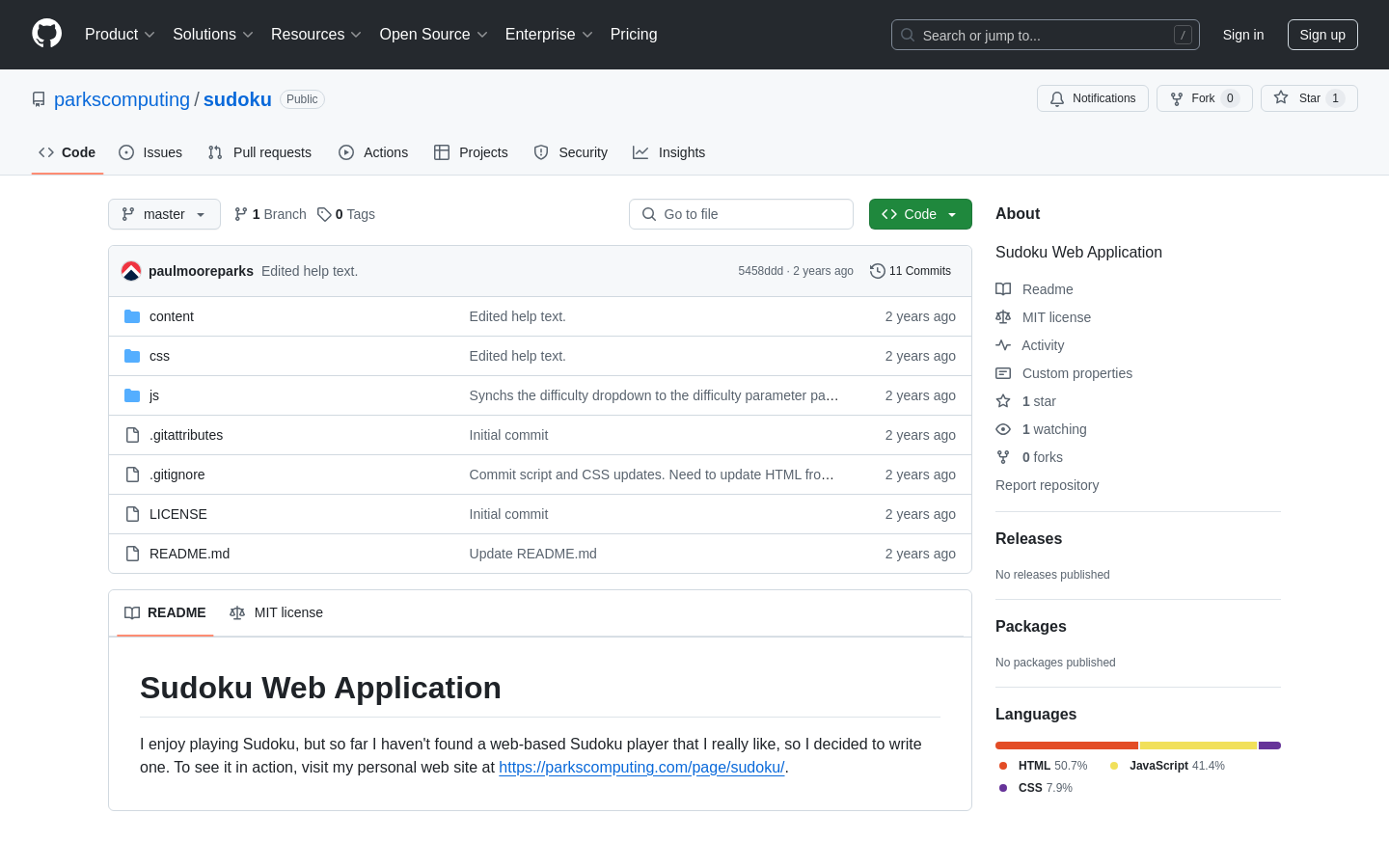
Task: Open the Enterprise dropdown
Action: (549, 35)
